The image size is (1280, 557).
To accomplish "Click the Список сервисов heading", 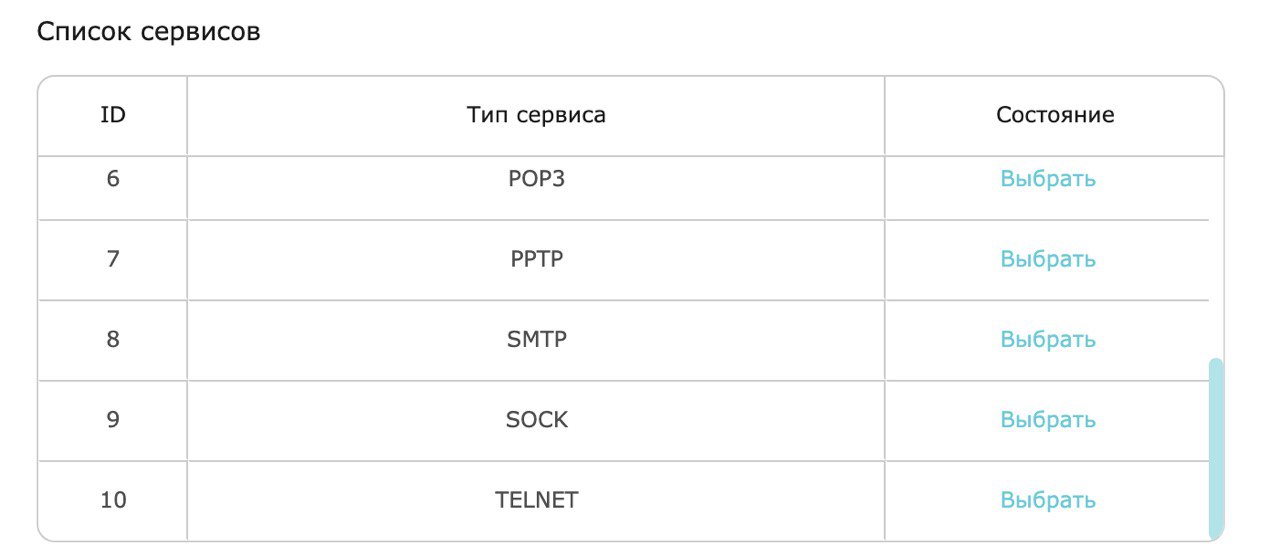I will [x=149, y=32].
